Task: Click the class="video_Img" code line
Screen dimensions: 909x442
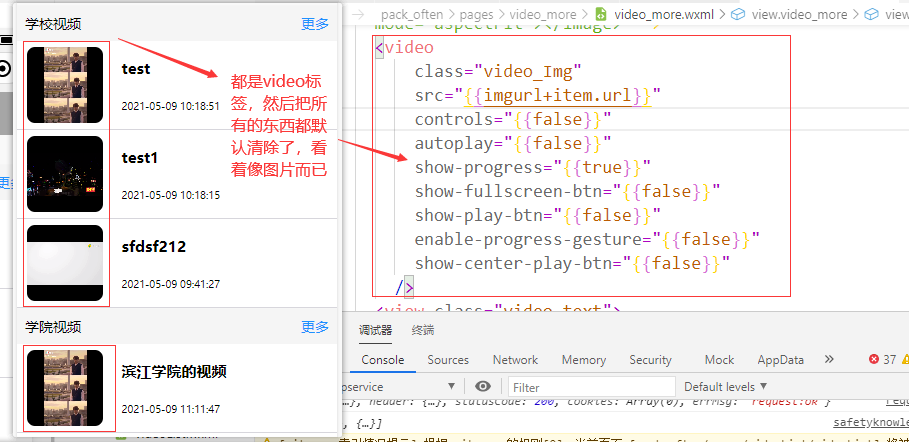Action: (498, 72)
